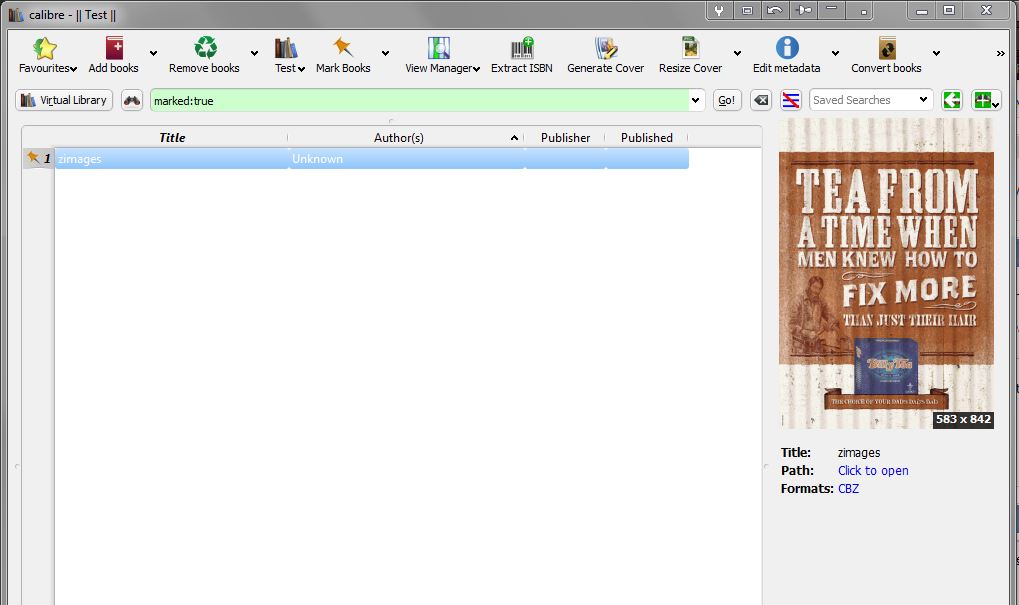Viewport: 1019px width, 605px height.
Task: Click the Remove books recycle icon
Action: 205,48
